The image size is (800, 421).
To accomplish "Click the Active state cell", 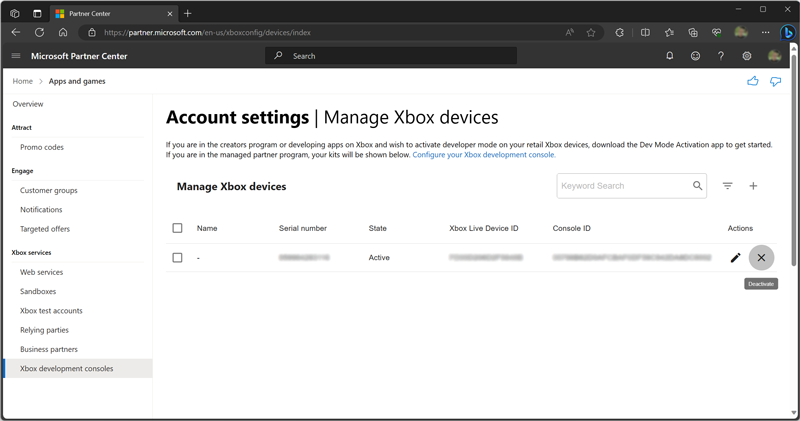I will (379, 258).
